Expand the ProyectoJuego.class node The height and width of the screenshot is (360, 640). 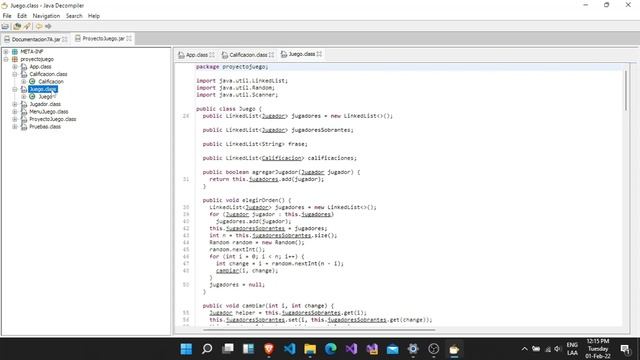[x=15, y=119]
